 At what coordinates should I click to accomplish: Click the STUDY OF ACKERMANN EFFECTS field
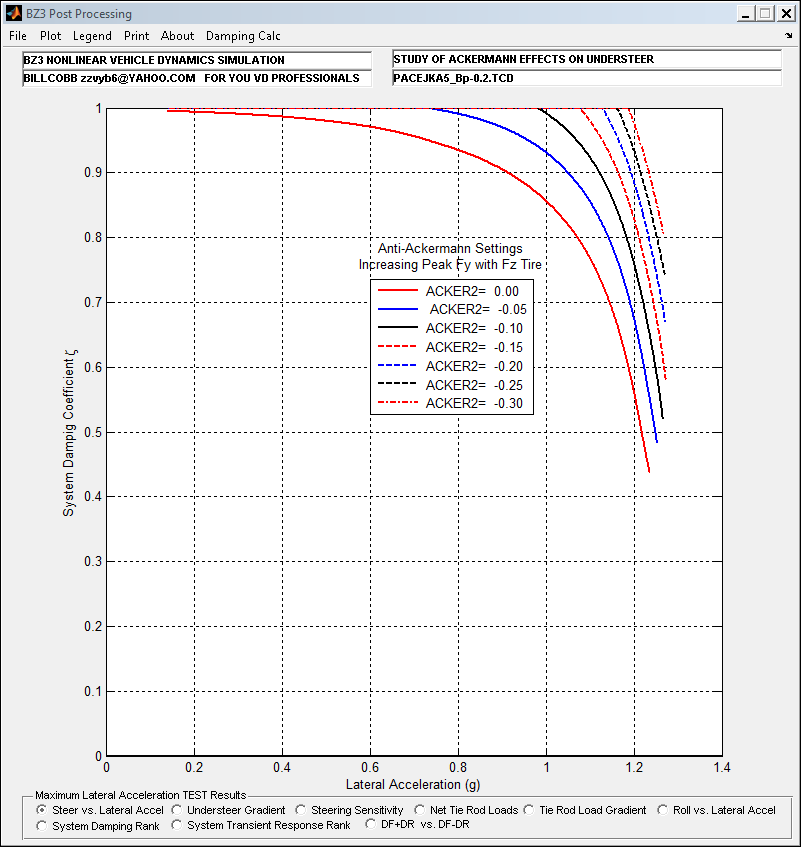point(587,59)
